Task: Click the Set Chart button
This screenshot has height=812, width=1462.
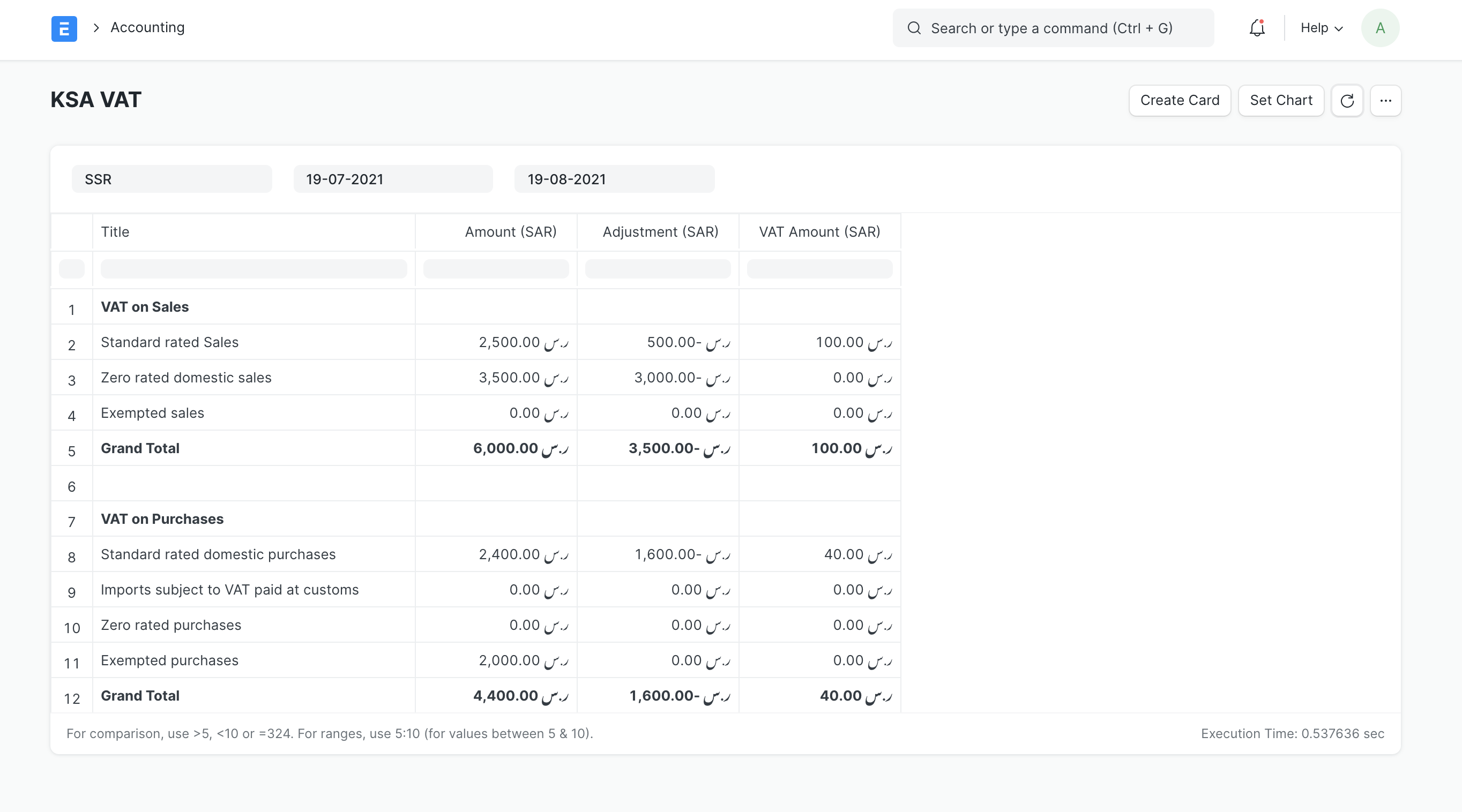Action: coord(1280,101)
